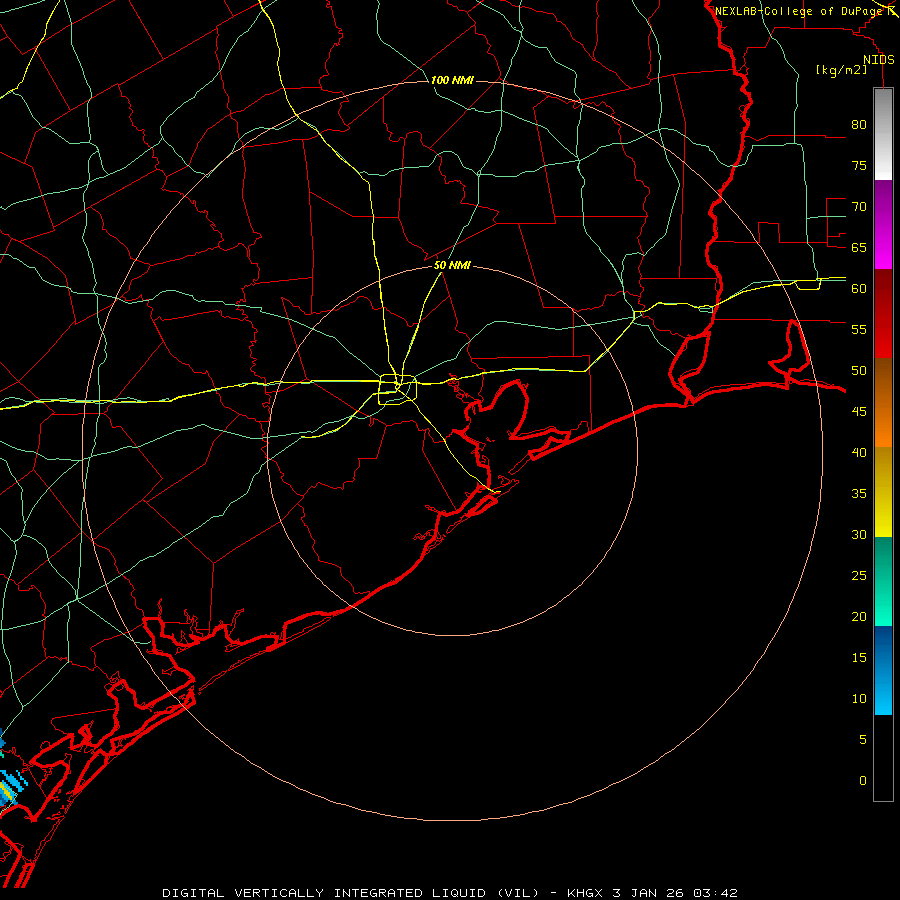Select the "25" value on the scale
The height and width of the screenshot is (900, 900).
[x=859, y=575]
